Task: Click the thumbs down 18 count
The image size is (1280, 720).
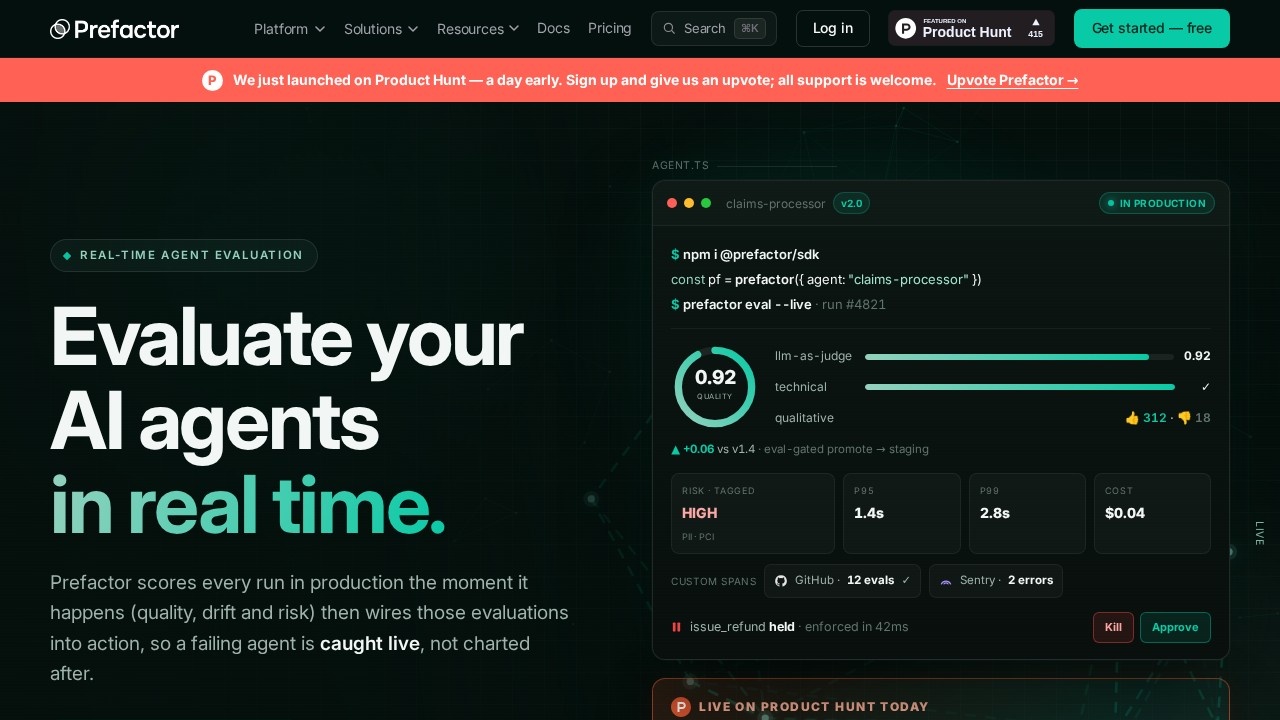Action: (1194, 418)
